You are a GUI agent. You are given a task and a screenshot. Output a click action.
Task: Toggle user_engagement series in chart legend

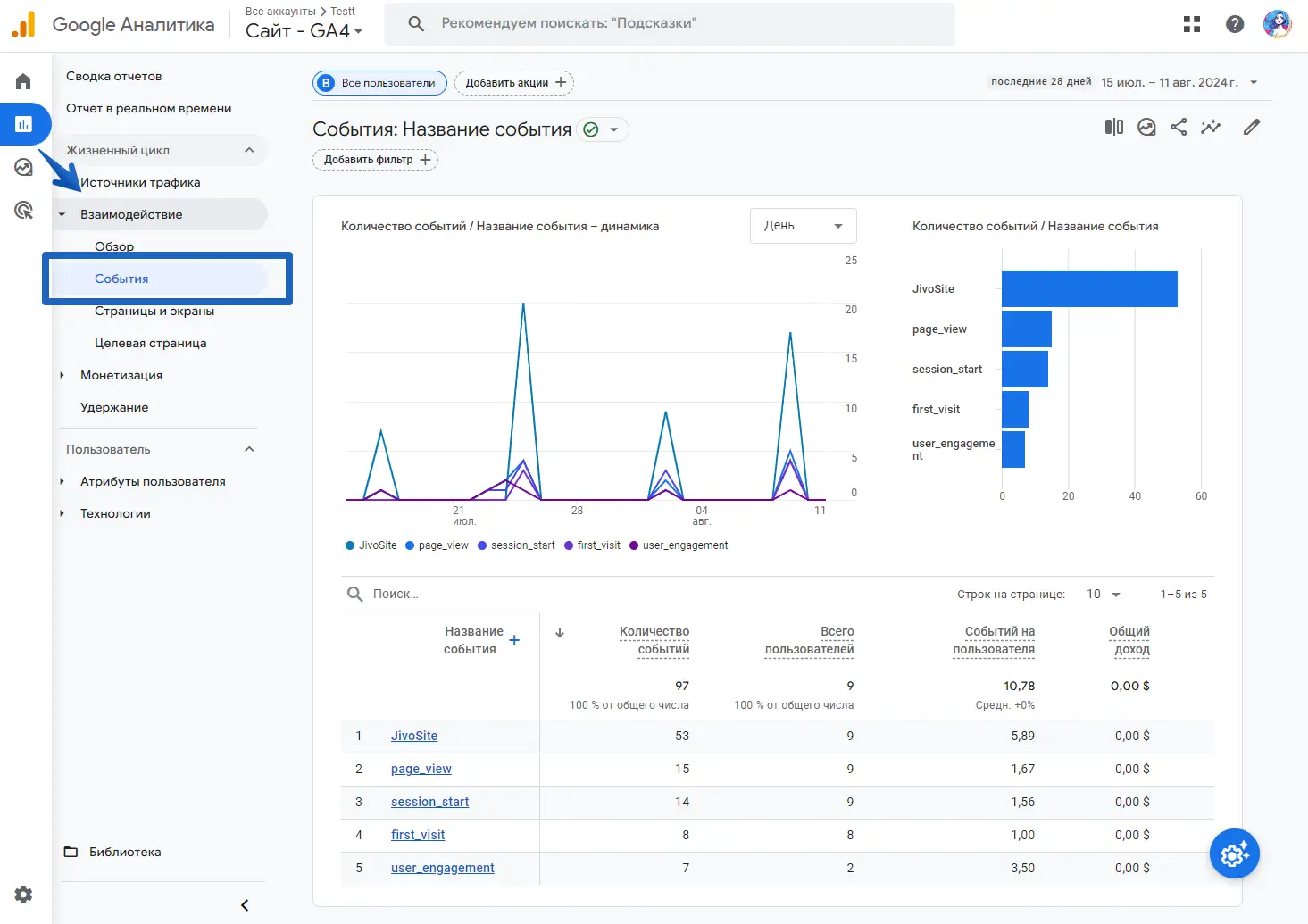tap(679, 545)
